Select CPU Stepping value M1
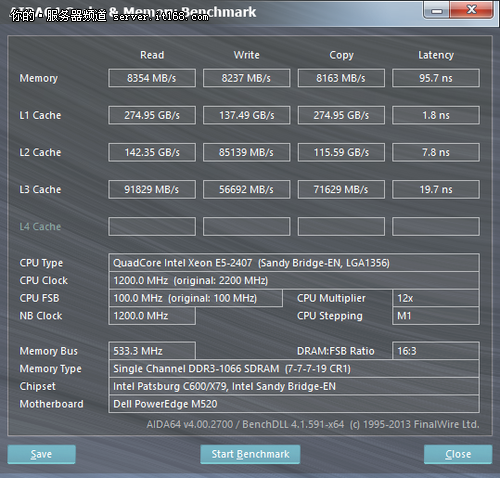500x478 pixels. 436,316
